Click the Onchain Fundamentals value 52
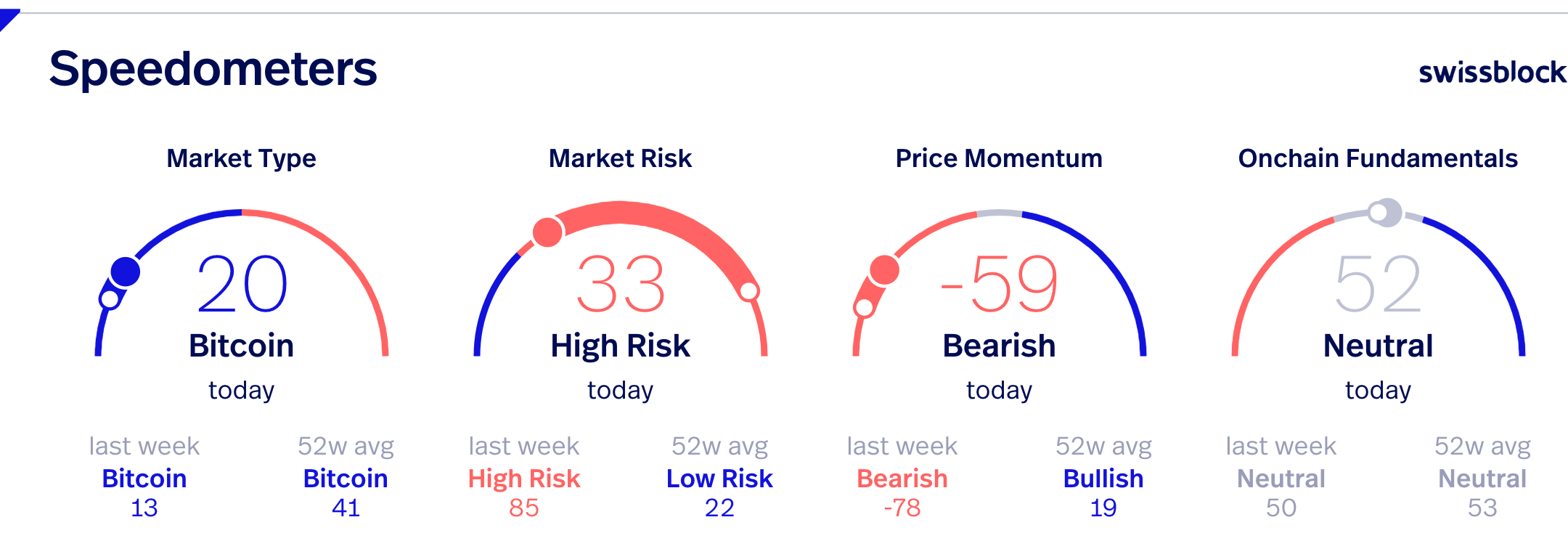Image resolution: width=1568 pixels, height=549 pixels. coord(1378,284)
